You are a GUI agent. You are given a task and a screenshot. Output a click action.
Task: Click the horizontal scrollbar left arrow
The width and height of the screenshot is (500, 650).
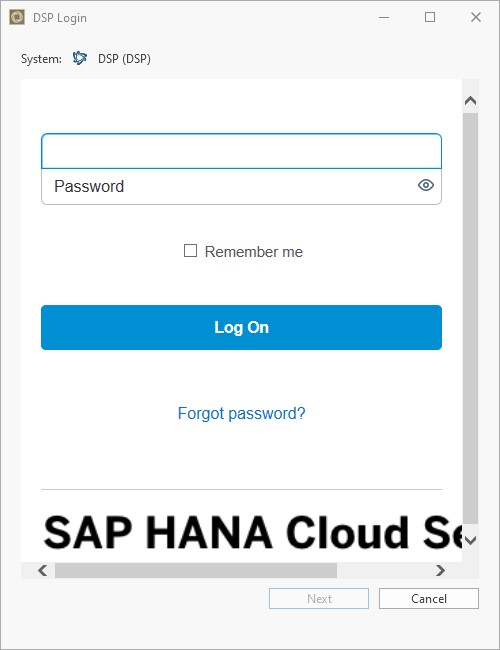tap(42, 570)
